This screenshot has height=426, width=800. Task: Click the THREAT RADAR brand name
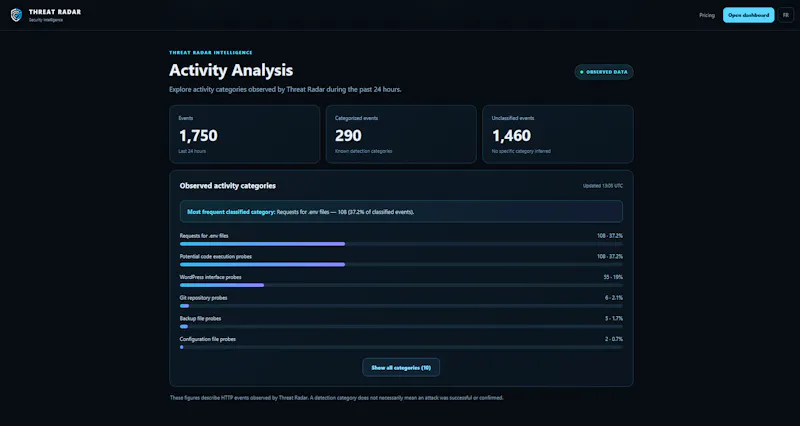[55, 12]
